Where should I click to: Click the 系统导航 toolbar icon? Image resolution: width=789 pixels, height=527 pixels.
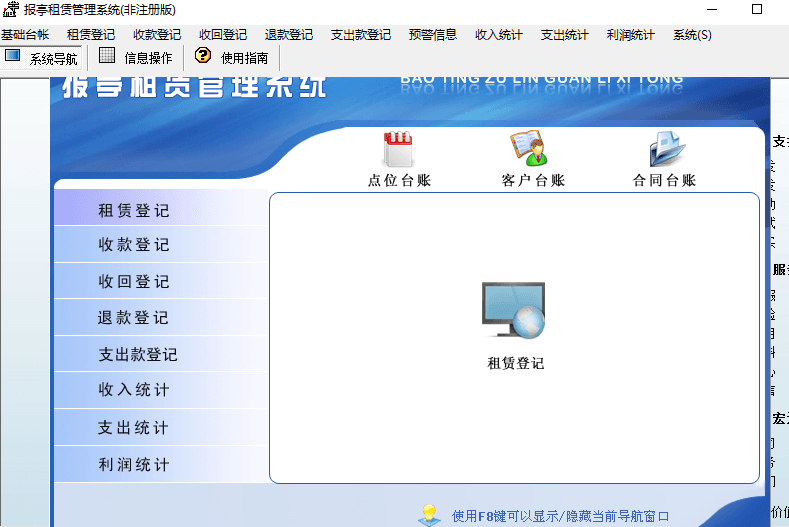13,56
